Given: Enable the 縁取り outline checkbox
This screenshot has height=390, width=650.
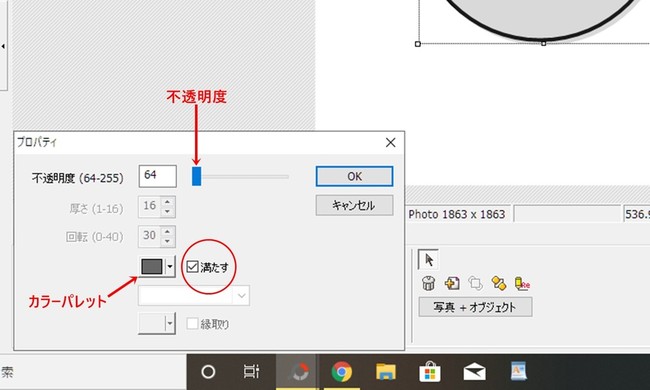Looking at the screenshot, I should click(192, 324).
